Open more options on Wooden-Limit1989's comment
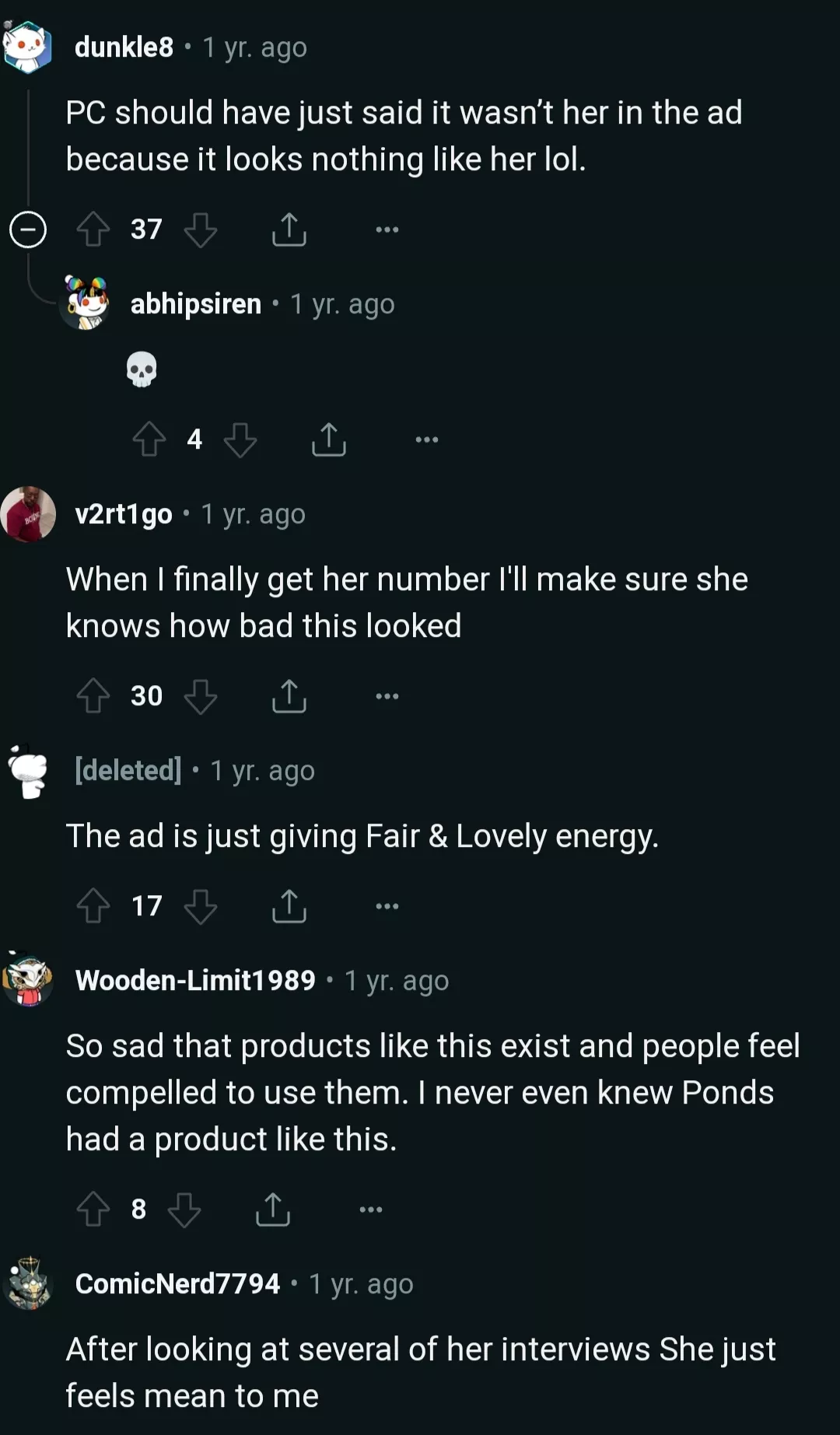Viewport: 840px width, 1435px height. pyautogui.click(x=370, y=1209)
